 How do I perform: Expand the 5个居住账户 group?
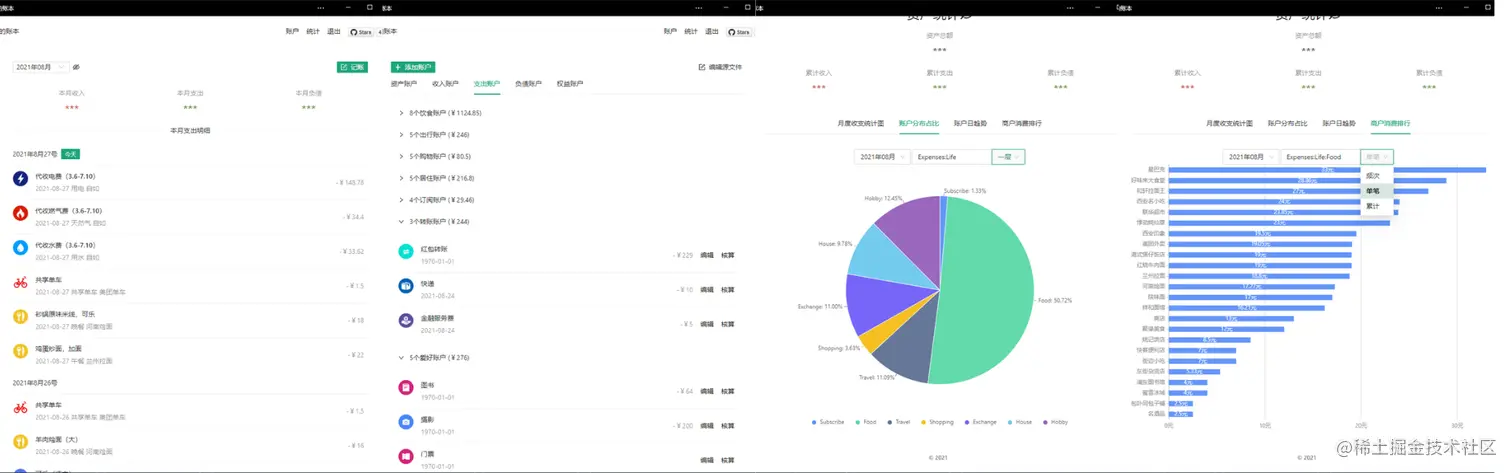pos(436,178)
